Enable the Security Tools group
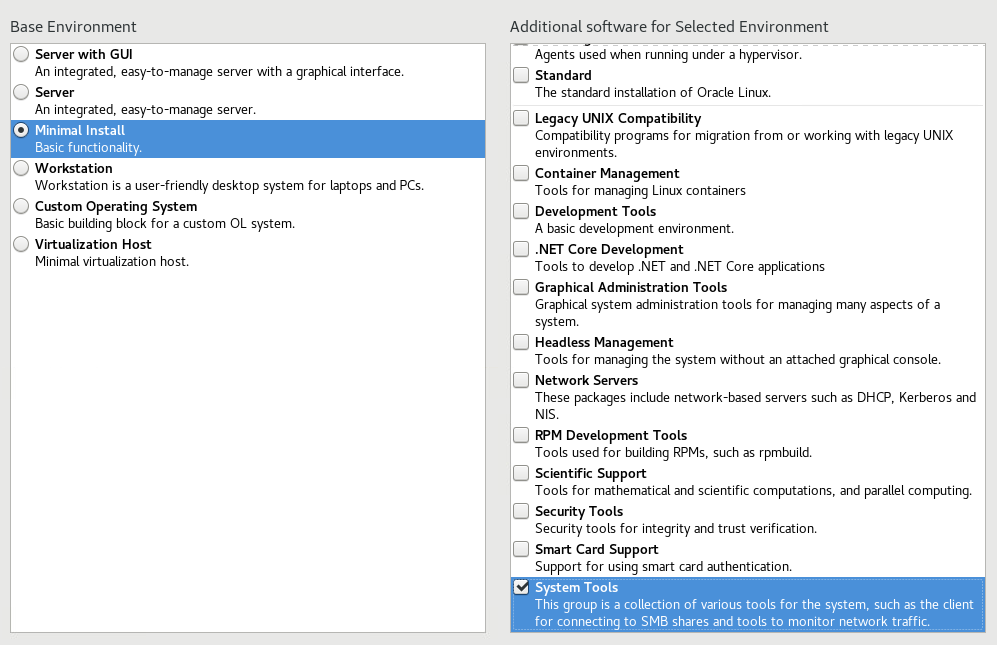Viewport: 997px width, 645px height. click(521, 510)
